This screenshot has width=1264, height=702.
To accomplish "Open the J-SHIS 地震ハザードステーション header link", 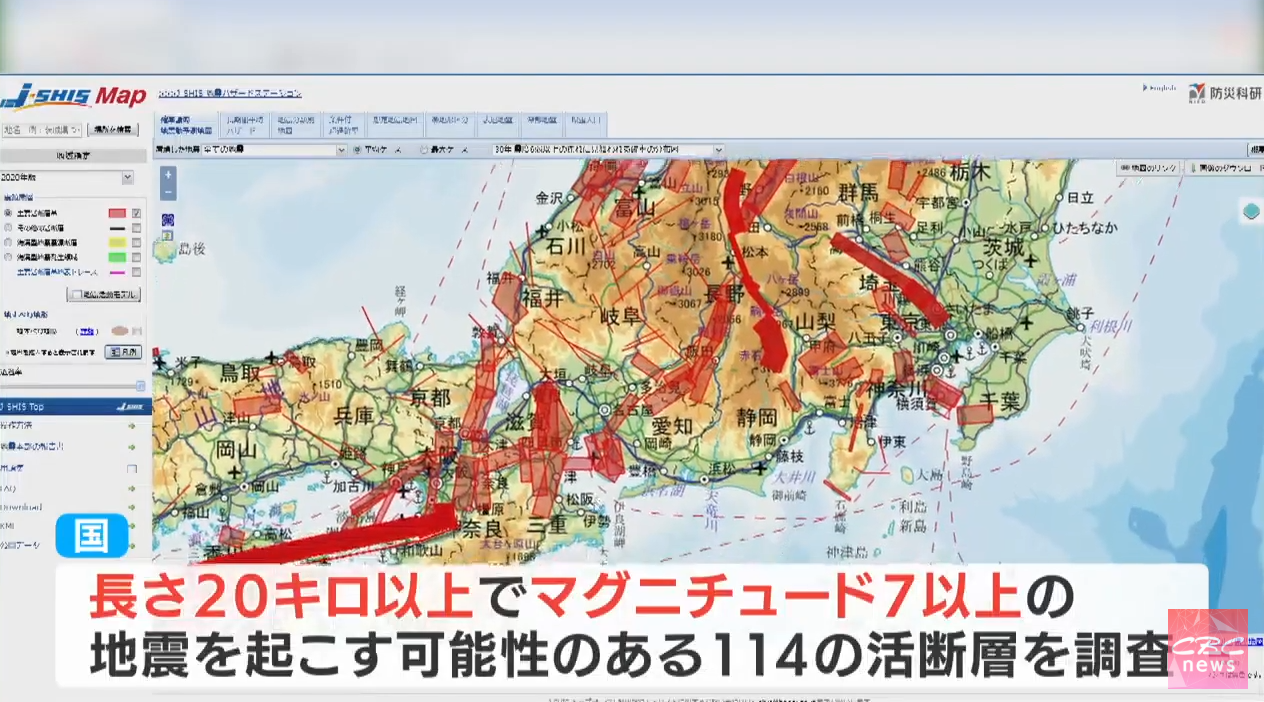I will tap(230, 94).
